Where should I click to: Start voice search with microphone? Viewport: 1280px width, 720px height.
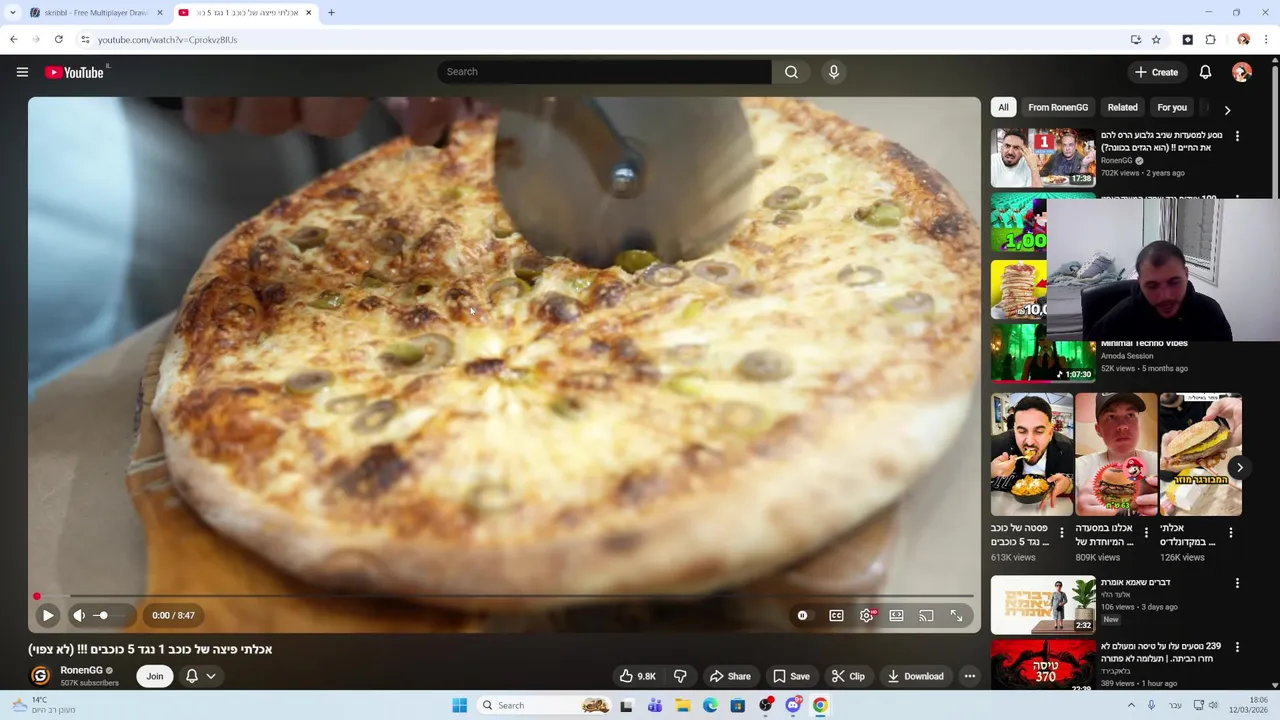point(834,72)
